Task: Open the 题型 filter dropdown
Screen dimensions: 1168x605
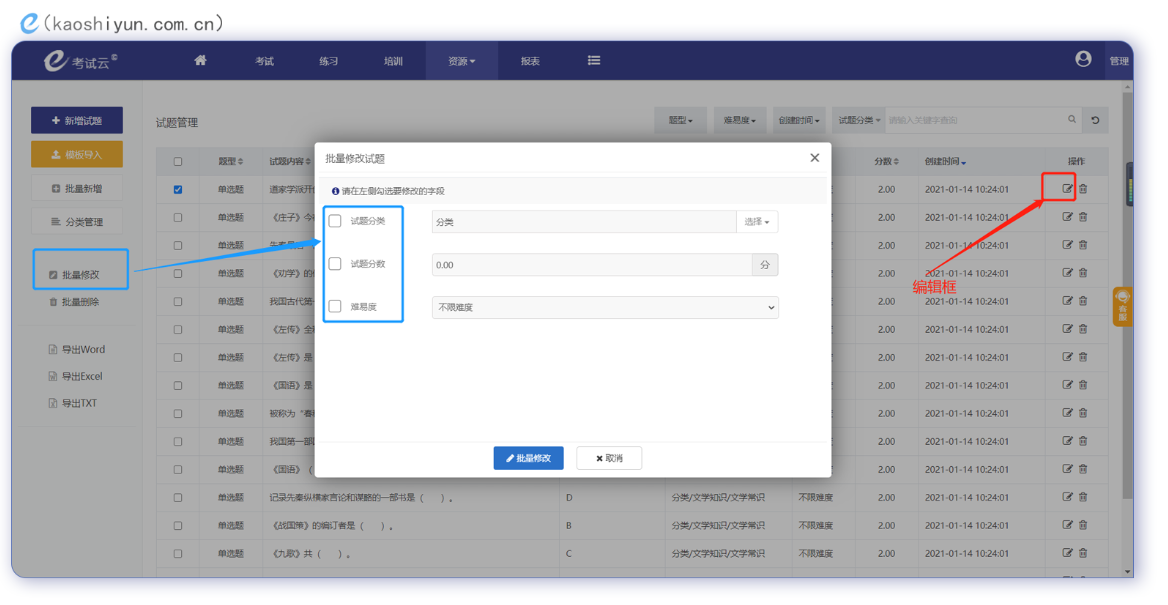Action: tap(680, 120)
